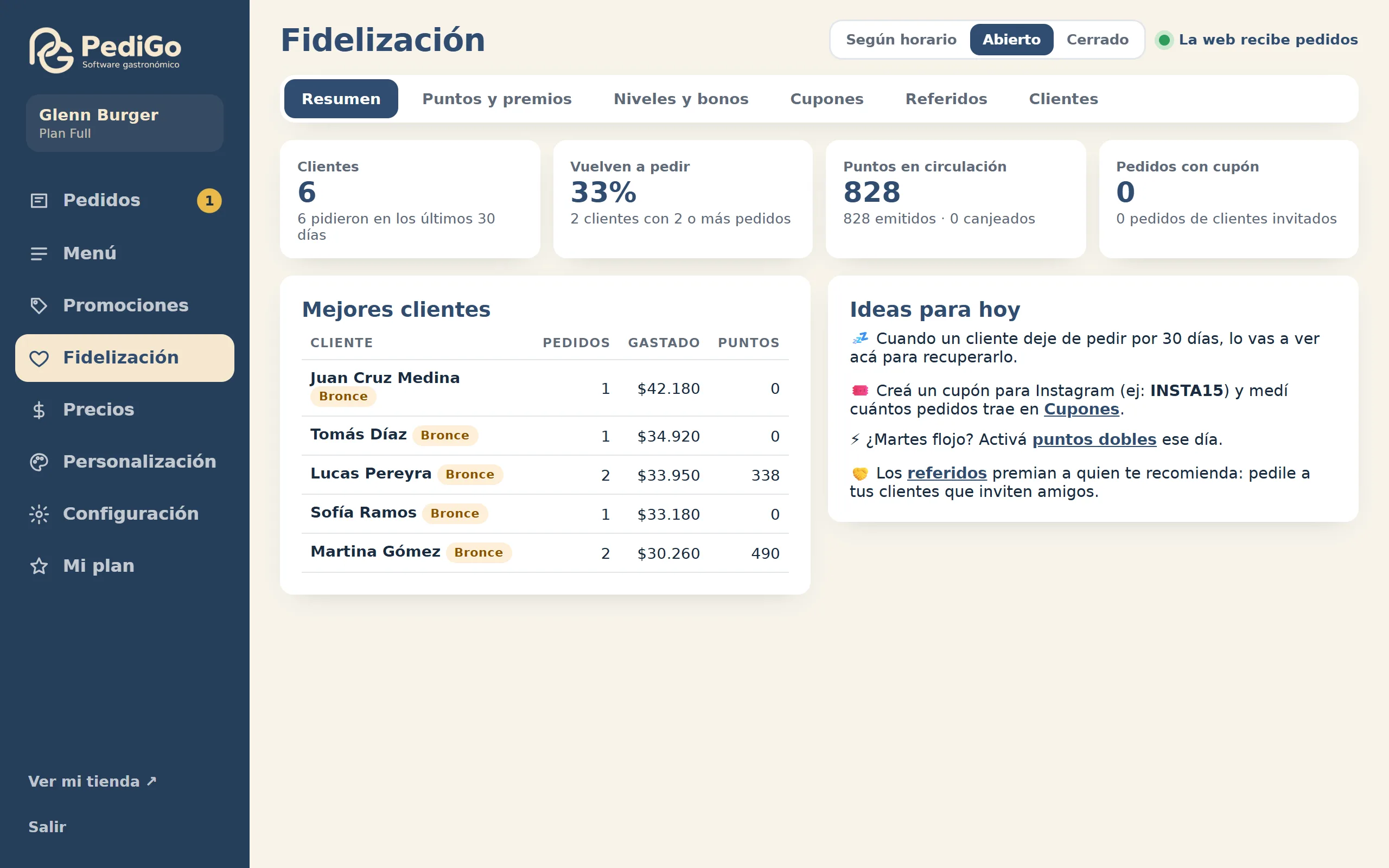1389x868 pixels.
Task: Click the Clientes stat card showing 6
Action: [x=410, y=199]
